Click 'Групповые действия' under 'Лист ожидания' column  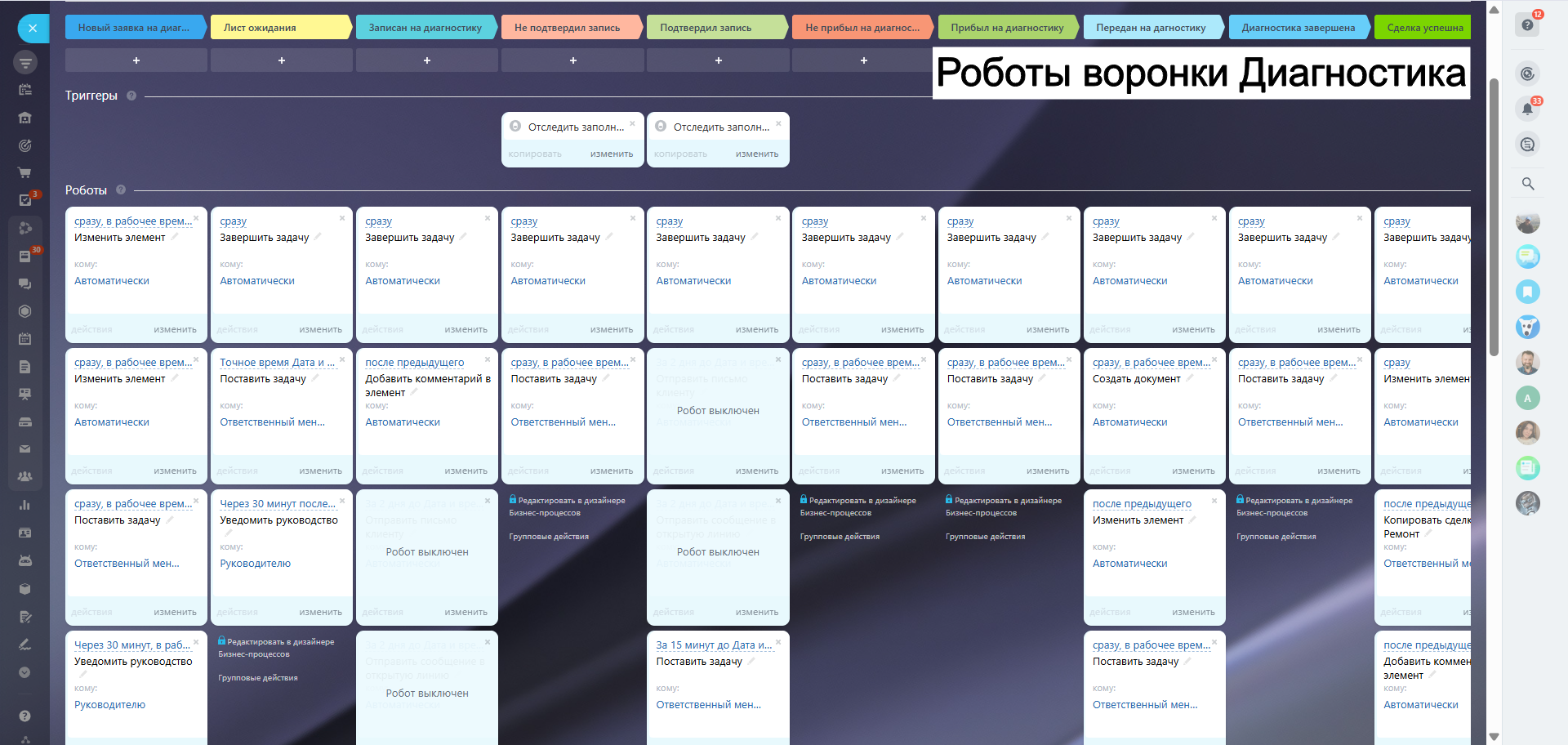click(258, 678)
